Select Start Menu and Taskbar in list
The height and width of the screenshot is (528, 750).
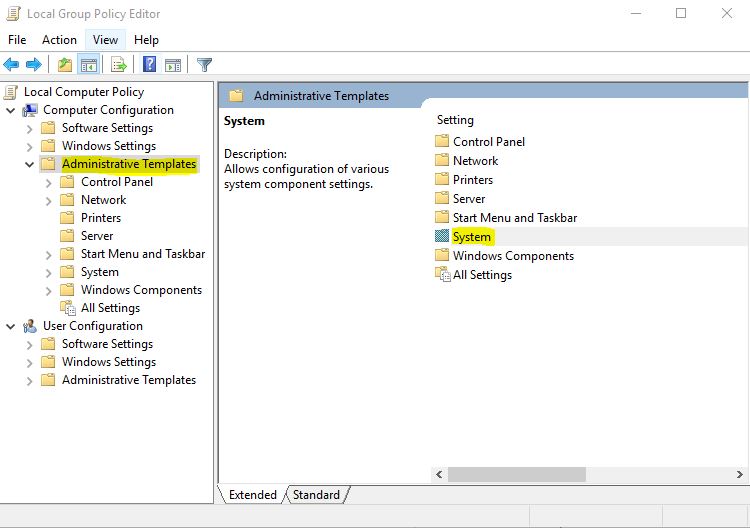click(x=515, y=218)
